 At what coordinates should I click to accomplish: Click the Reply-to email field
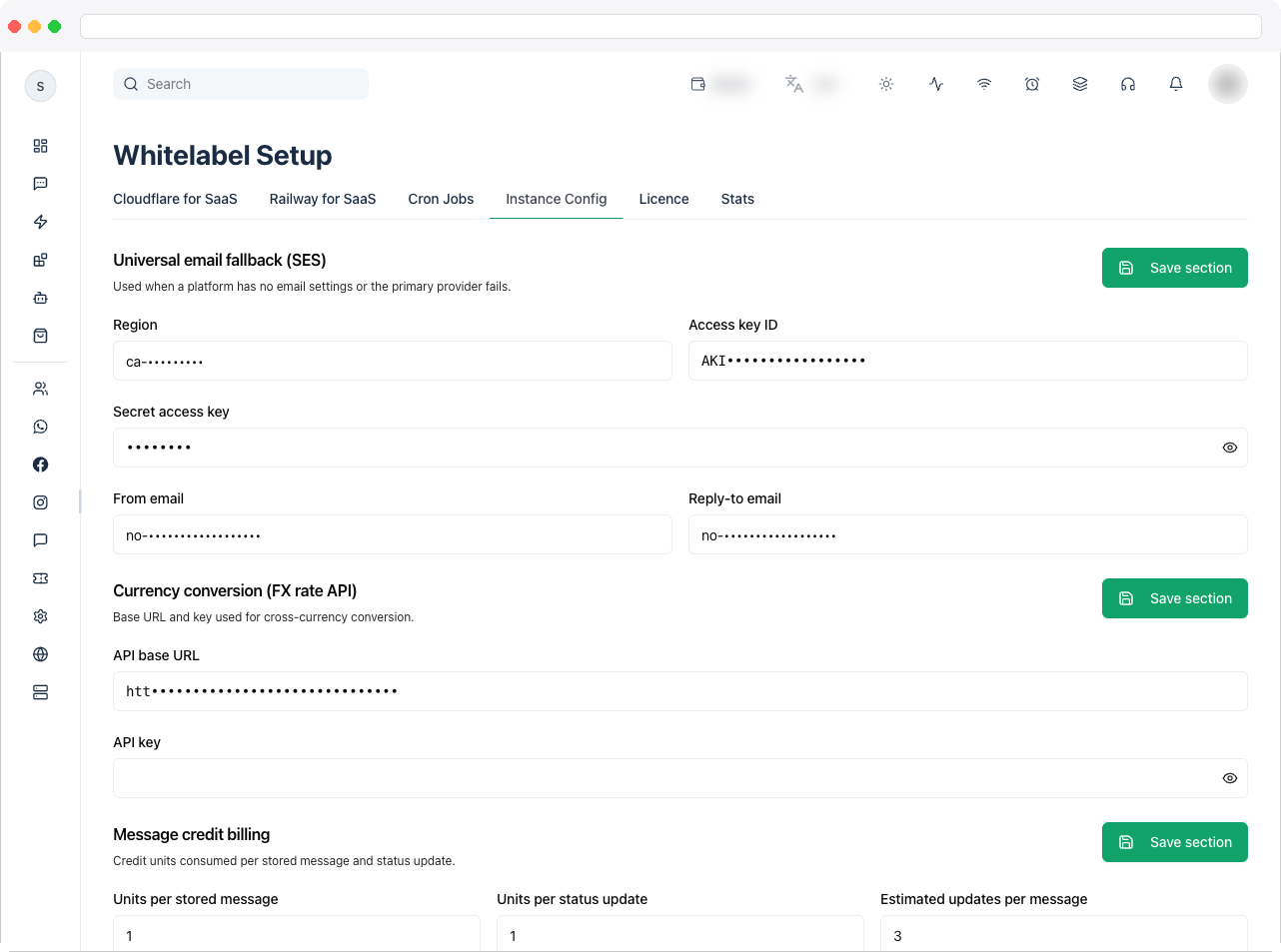(x=968, y=534)
